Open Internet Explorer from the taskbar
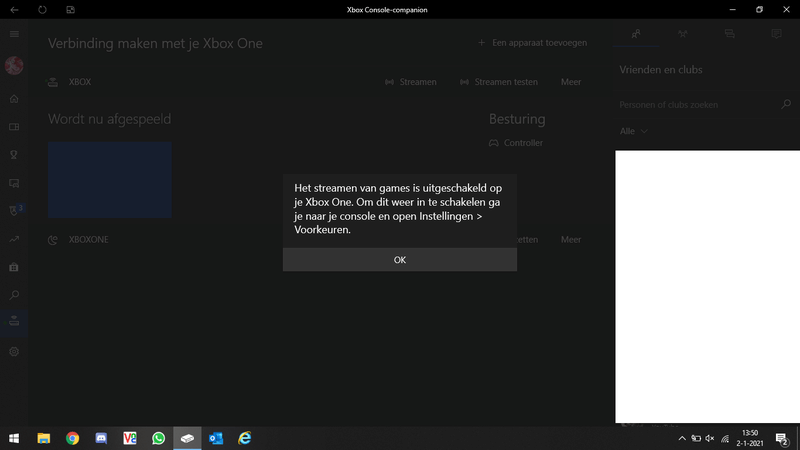 pyautogui.click(x=245, y=438)
